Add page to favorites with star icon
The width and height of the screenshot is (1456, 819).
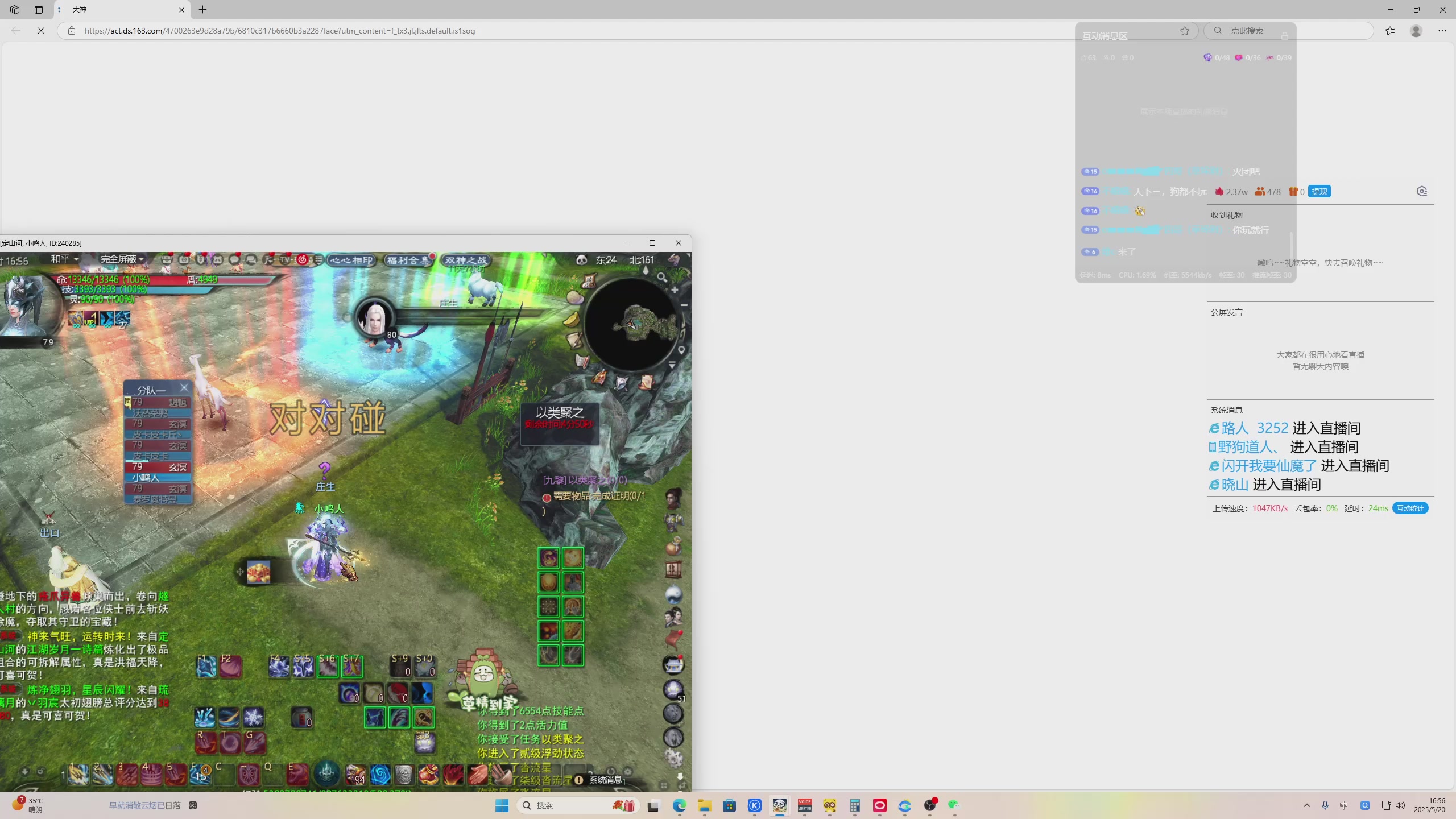click(1185, 31)
